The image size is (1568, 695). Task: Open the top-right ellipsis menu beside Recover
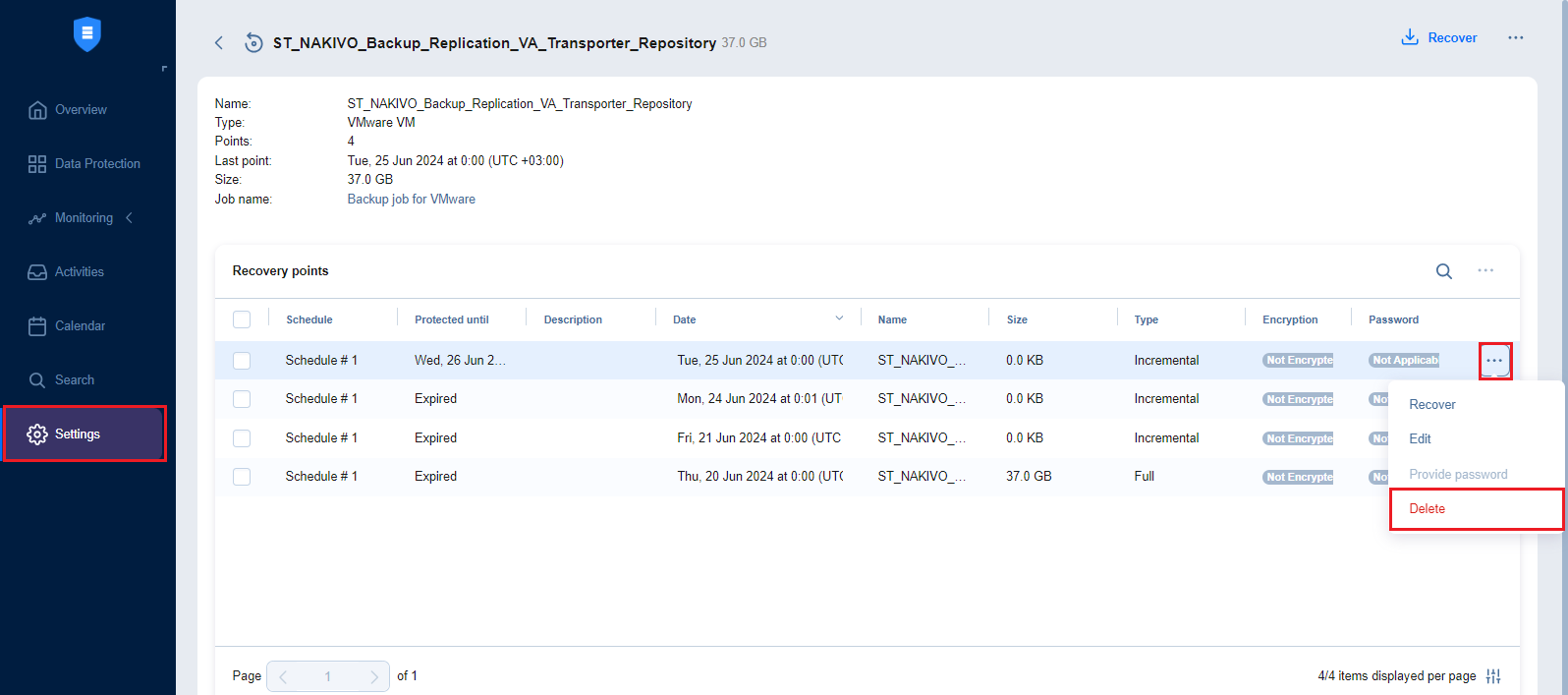tap(1515, 38)
